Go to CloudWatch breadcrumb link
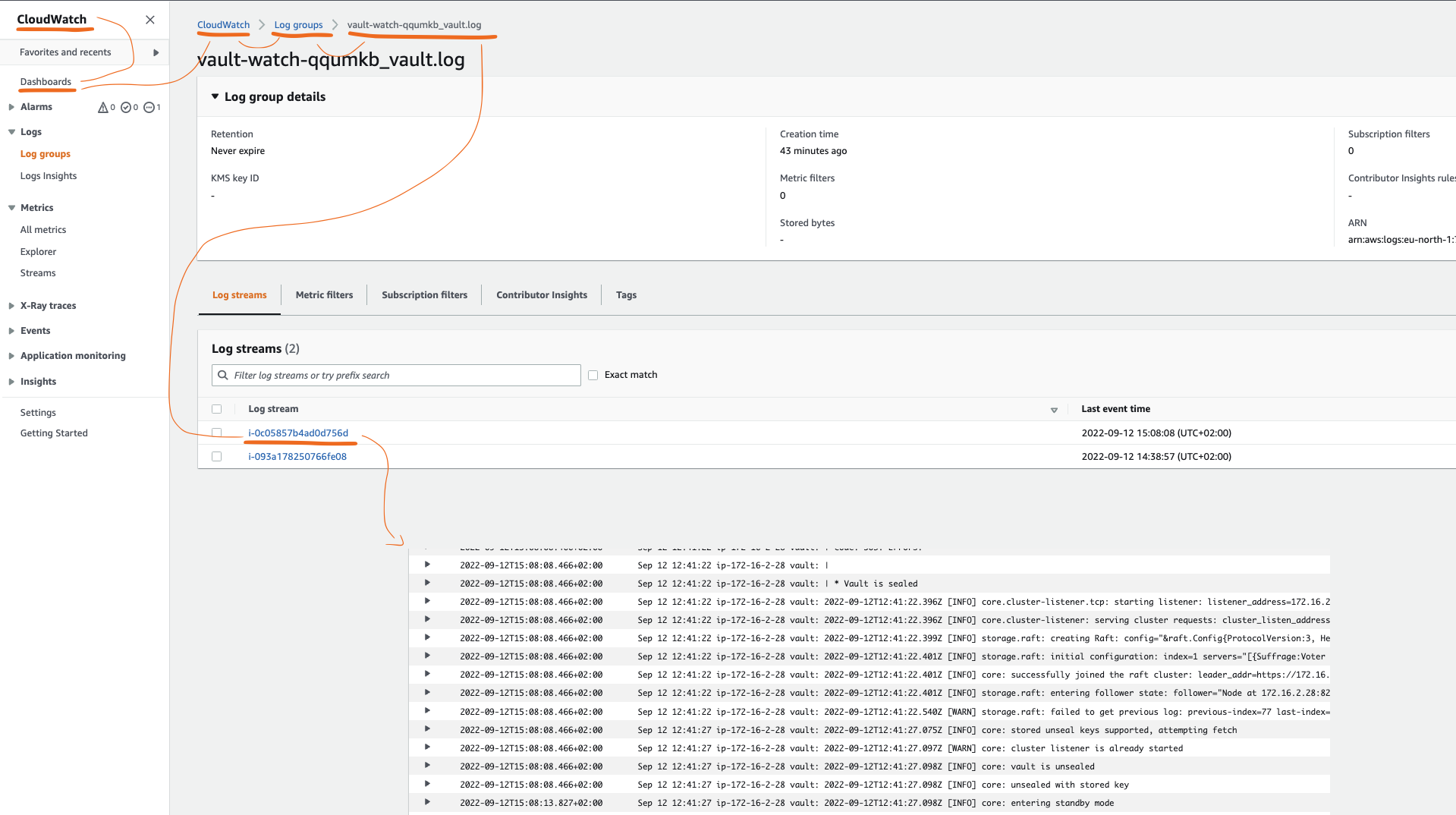The image size is (1456, 815). coord(223,25)
